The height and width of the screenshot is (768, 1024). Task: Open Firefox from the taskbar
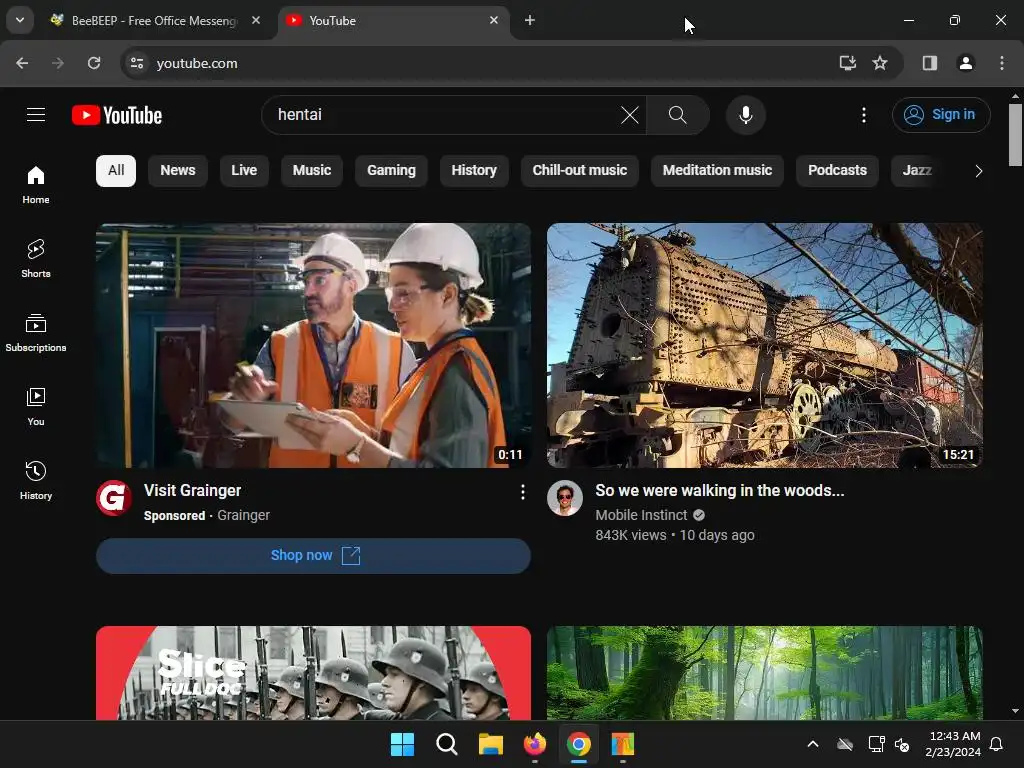click(x=535, y=744)
